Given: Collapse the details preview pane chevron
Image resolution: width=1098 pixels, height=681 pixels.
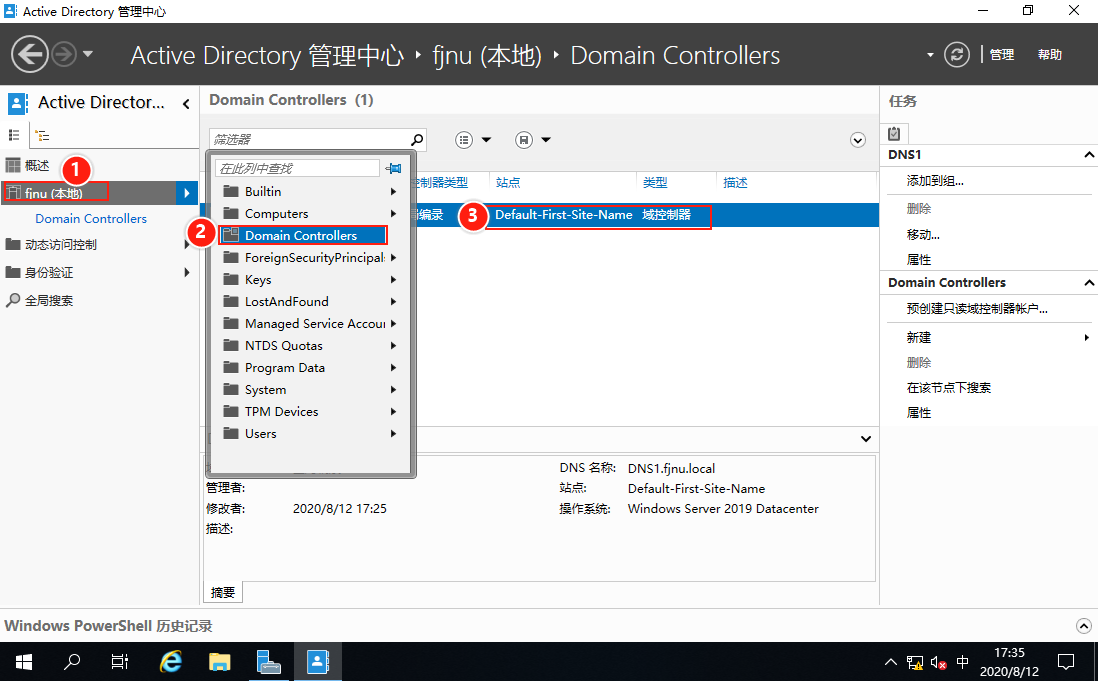Looking at the screenshot, I should 866,439.
